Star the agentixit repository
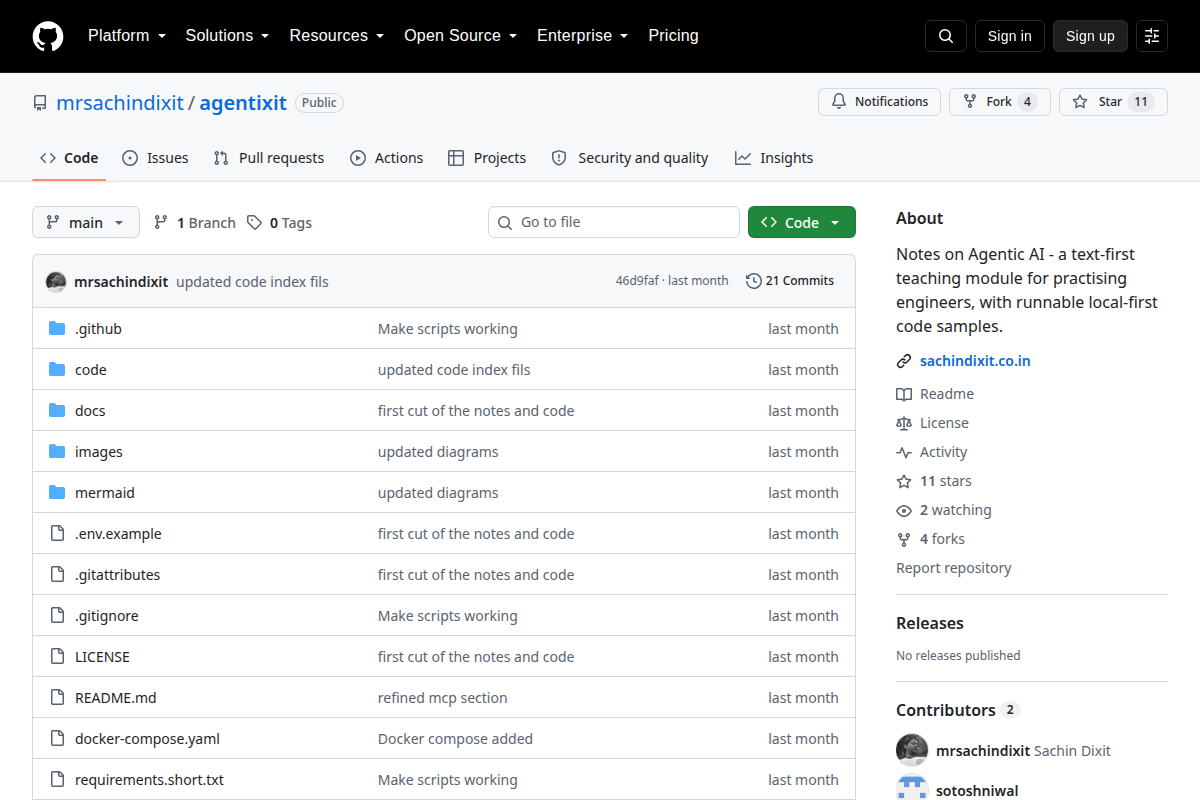1200x800 pixels. pos(1113,102)
